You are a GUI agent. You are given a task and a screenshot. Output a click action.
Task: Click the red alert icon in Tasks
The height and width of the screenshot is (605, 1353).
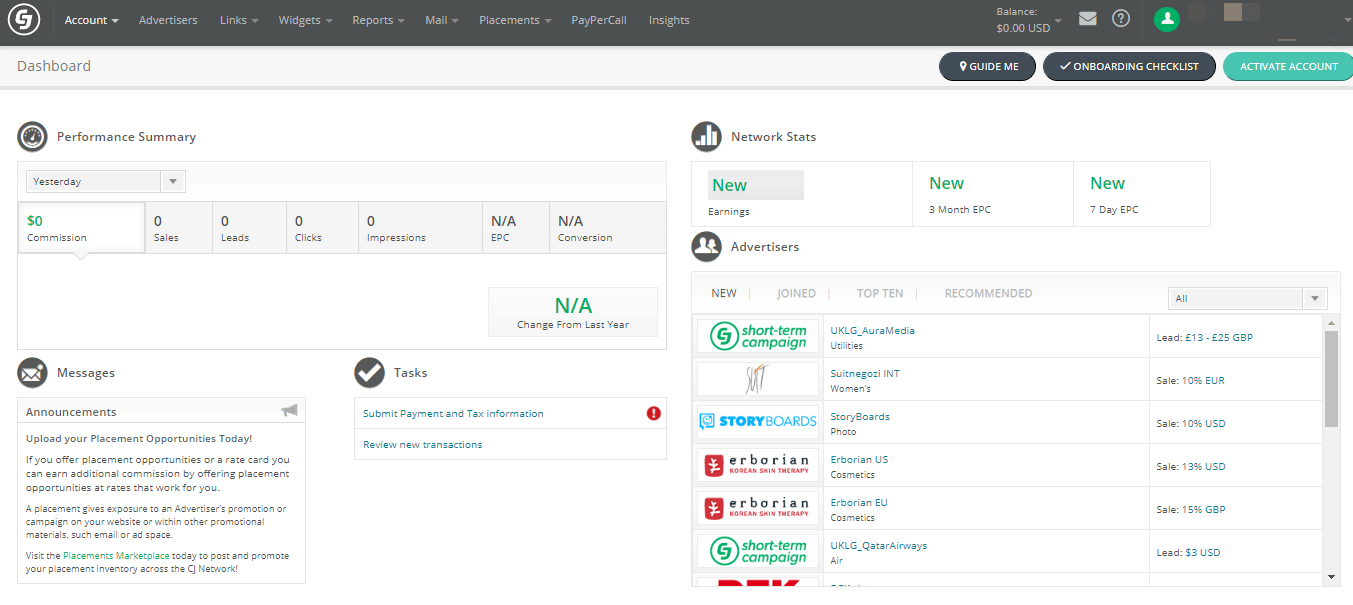coord(654,413)
